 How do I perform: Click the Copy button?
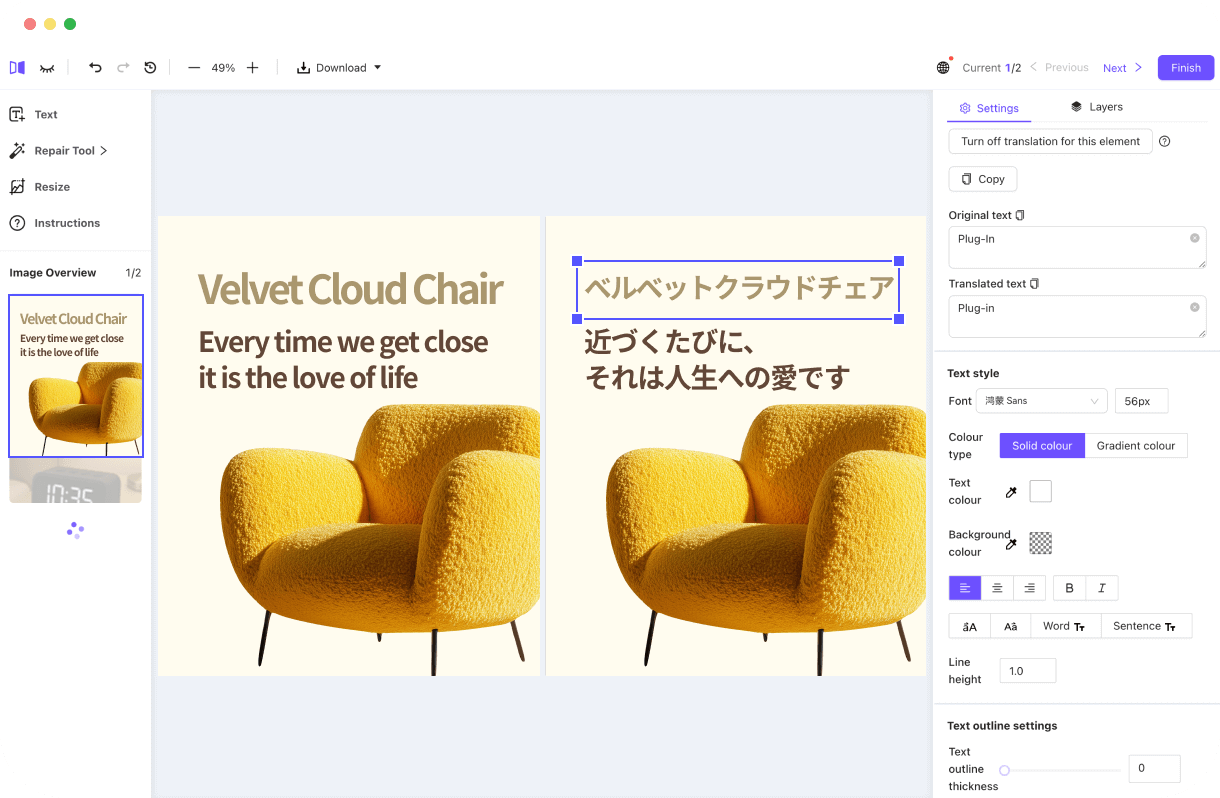982,179
